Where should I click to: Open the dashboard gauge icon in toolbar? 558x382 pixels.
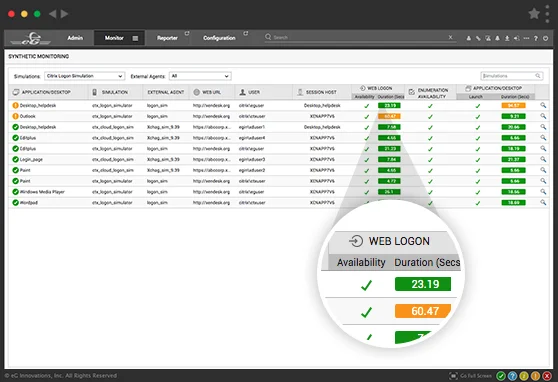[488, 38]
